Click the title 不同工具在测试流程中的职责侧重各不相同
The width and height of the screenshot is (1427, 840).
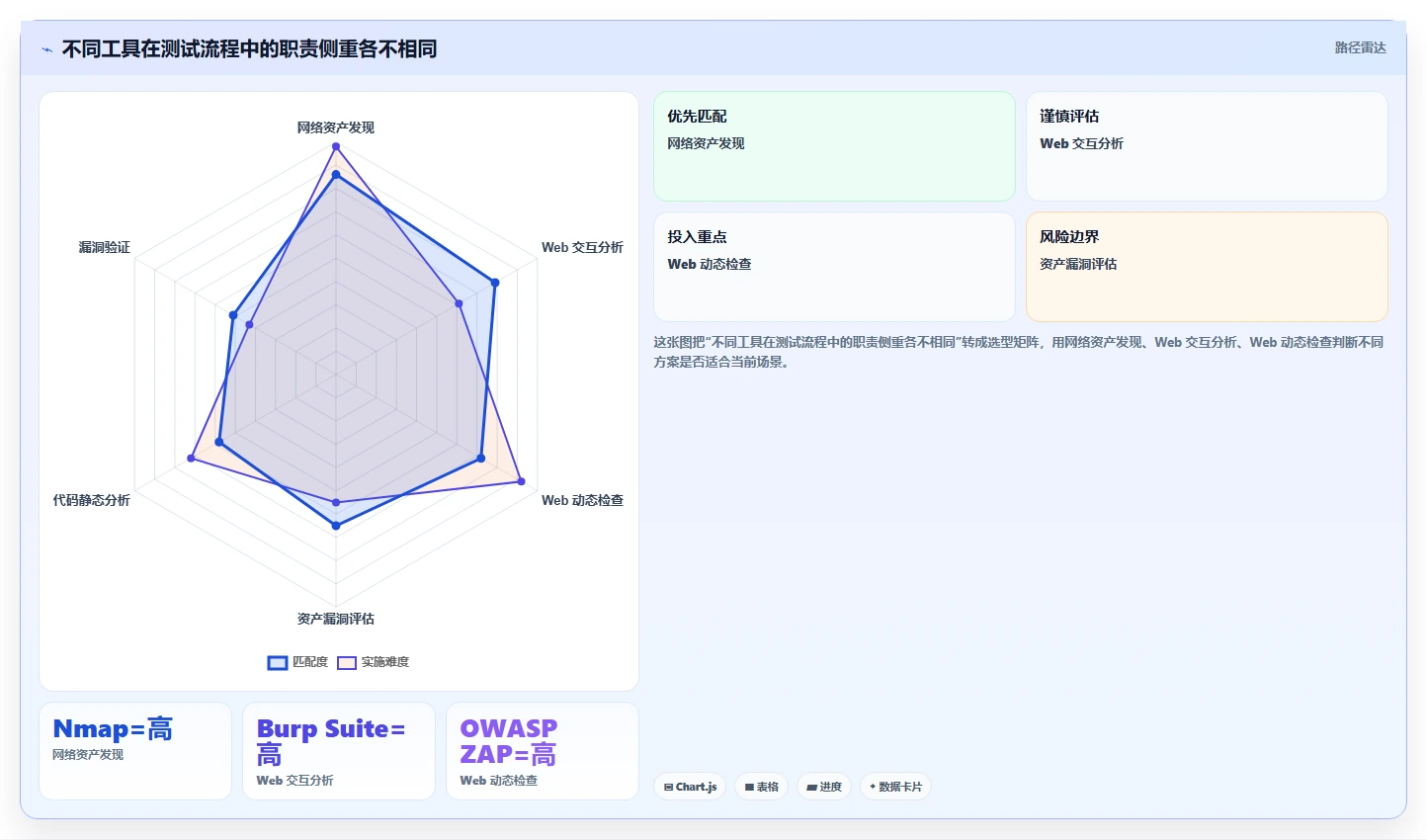click(249, 48)
